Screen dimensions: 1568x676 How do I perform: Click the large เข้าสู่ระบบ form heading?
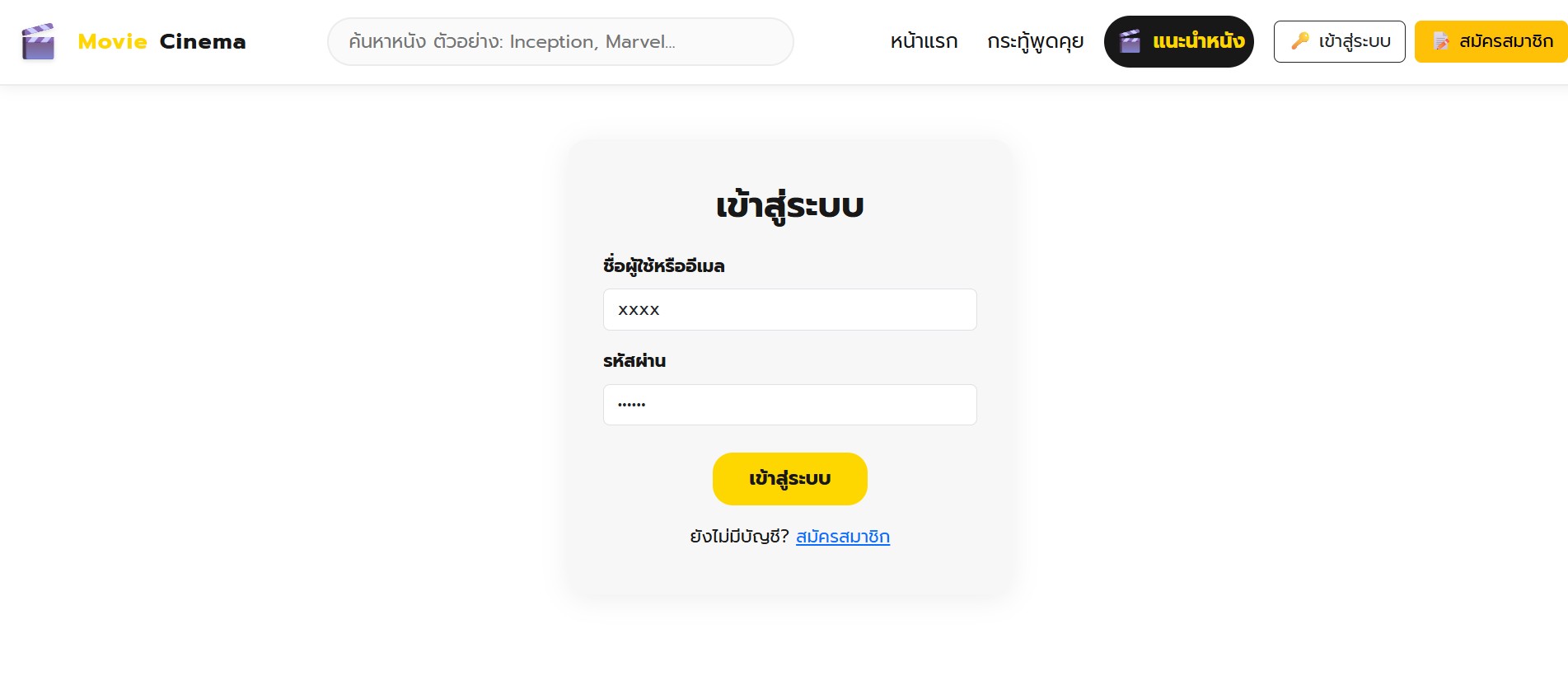tap(790, 206)
